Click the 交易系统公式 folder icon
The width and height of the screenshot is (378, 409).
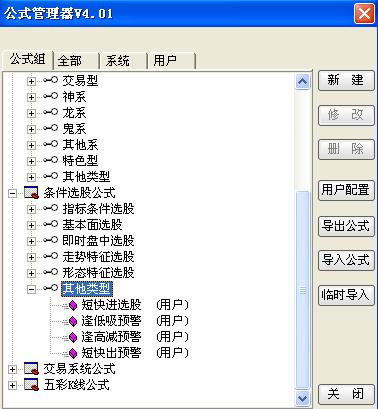pos(31,369)
